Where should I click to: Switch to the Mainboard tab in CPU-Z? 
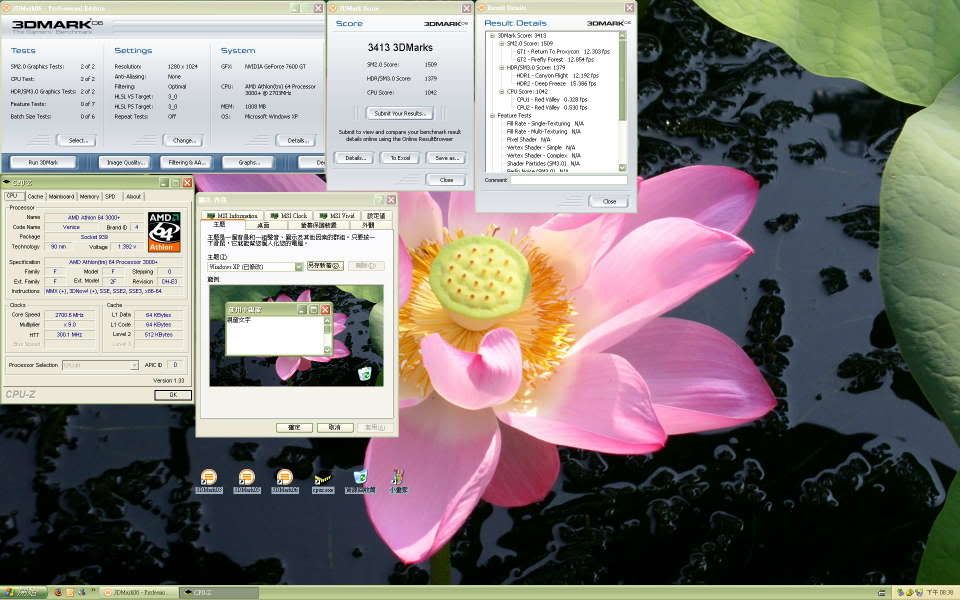point(61,196)
